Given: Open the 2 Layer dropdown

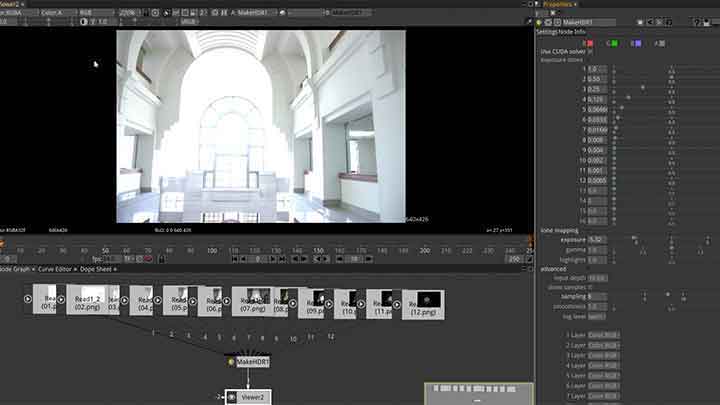Looking at the screenshot, I should click(604, 345).
